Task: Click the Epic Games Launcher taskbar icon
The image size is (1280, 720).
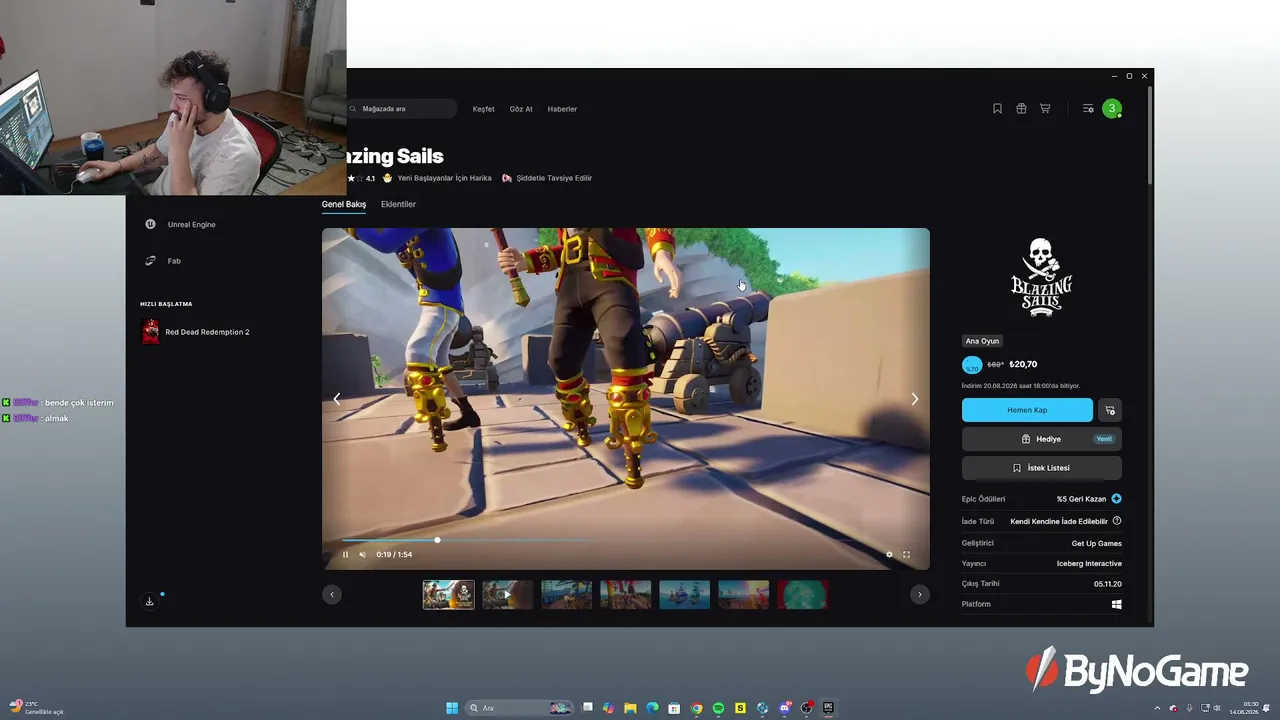Action: tap(828, 708)
